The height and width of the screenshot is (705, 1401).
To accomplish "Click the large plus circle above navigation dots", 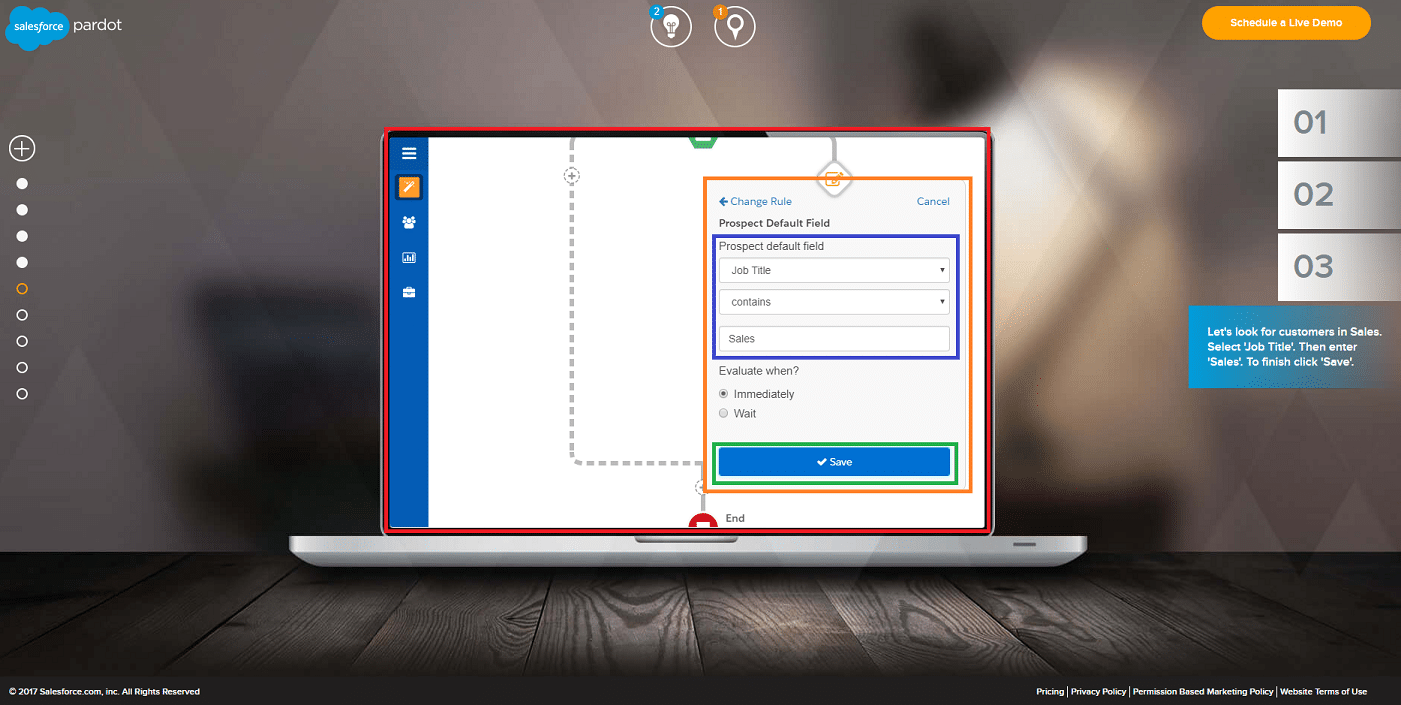I will tap(22, 149).
